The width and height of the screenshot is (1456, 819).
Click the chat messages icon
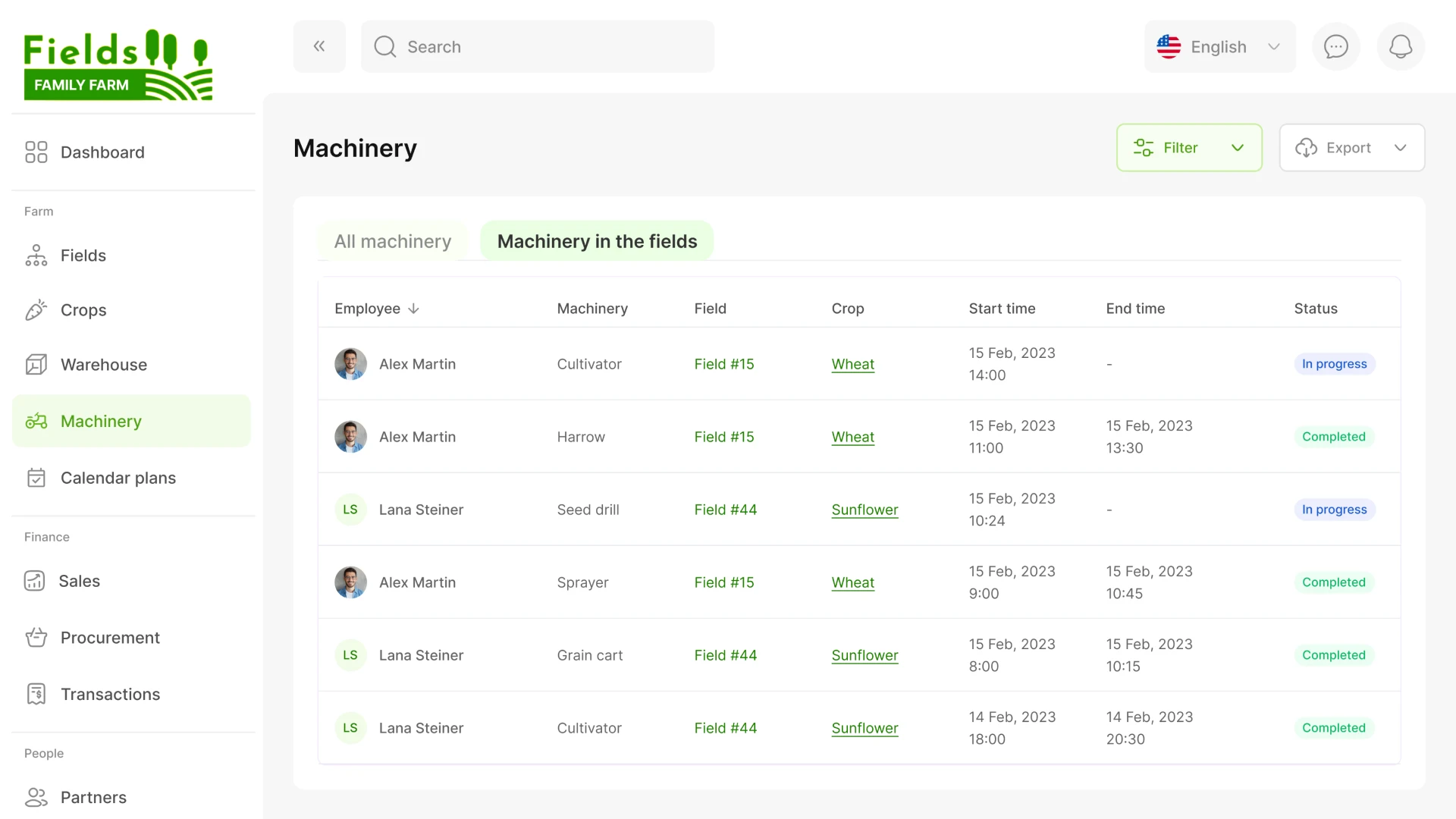coord(1335,47)
